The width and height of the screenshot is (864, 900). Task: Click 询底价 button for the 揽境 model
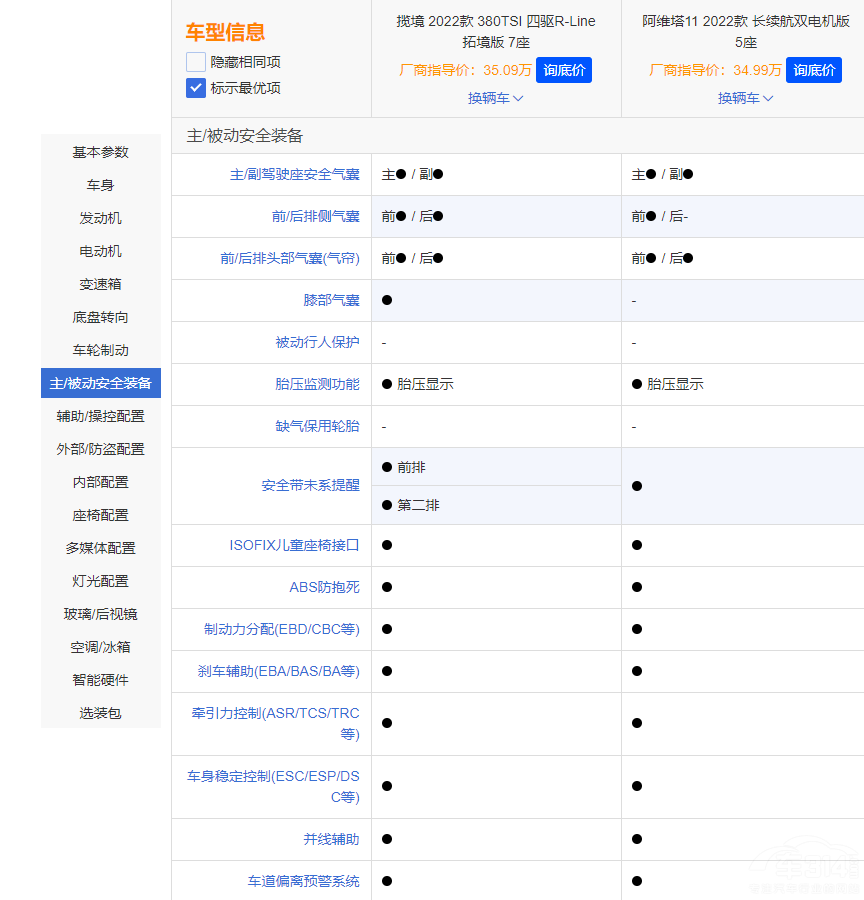pyautogui.click(x=563, y=70)
